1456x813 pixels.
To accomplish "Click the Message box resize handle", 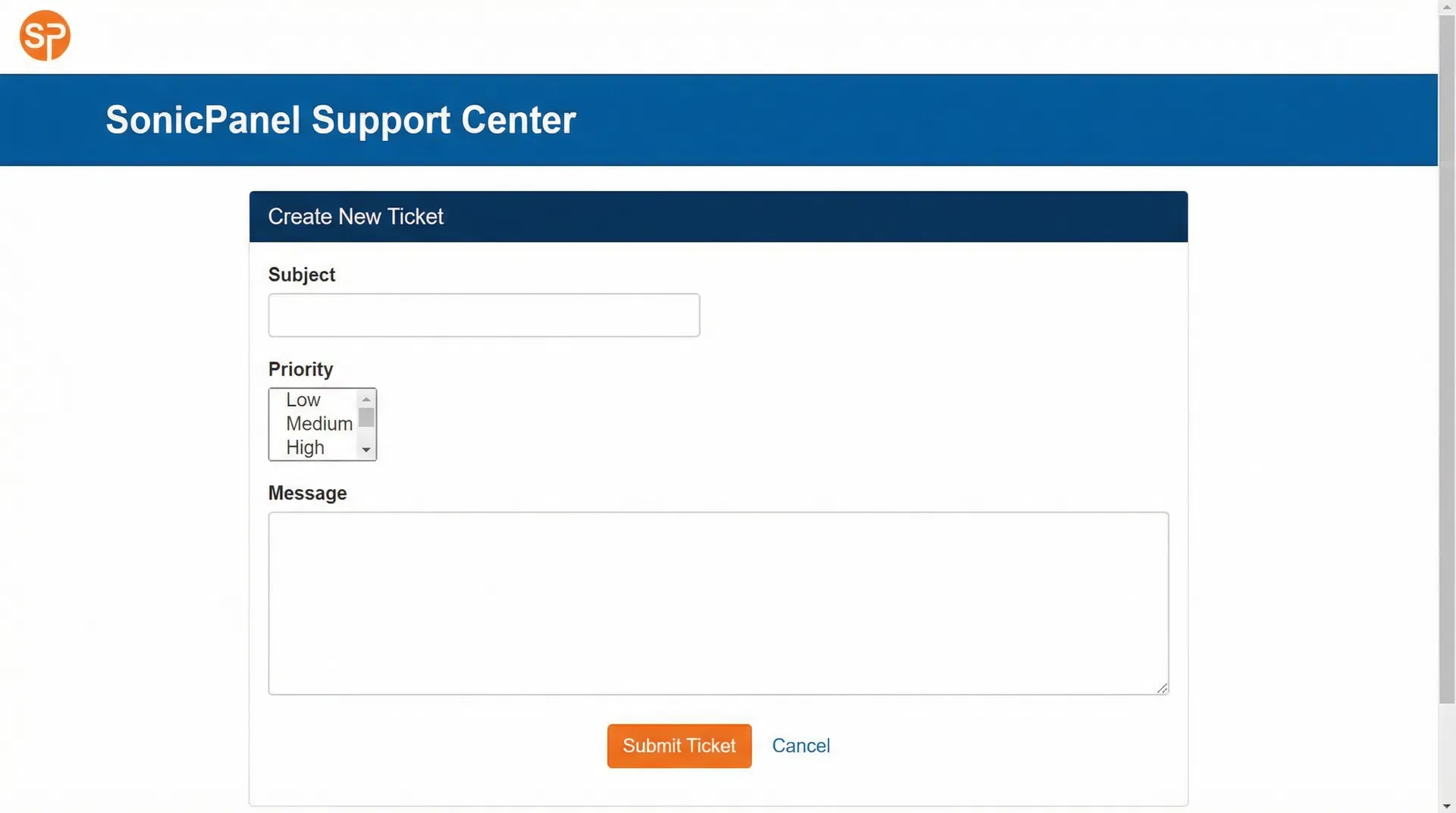I will 1162,688.
